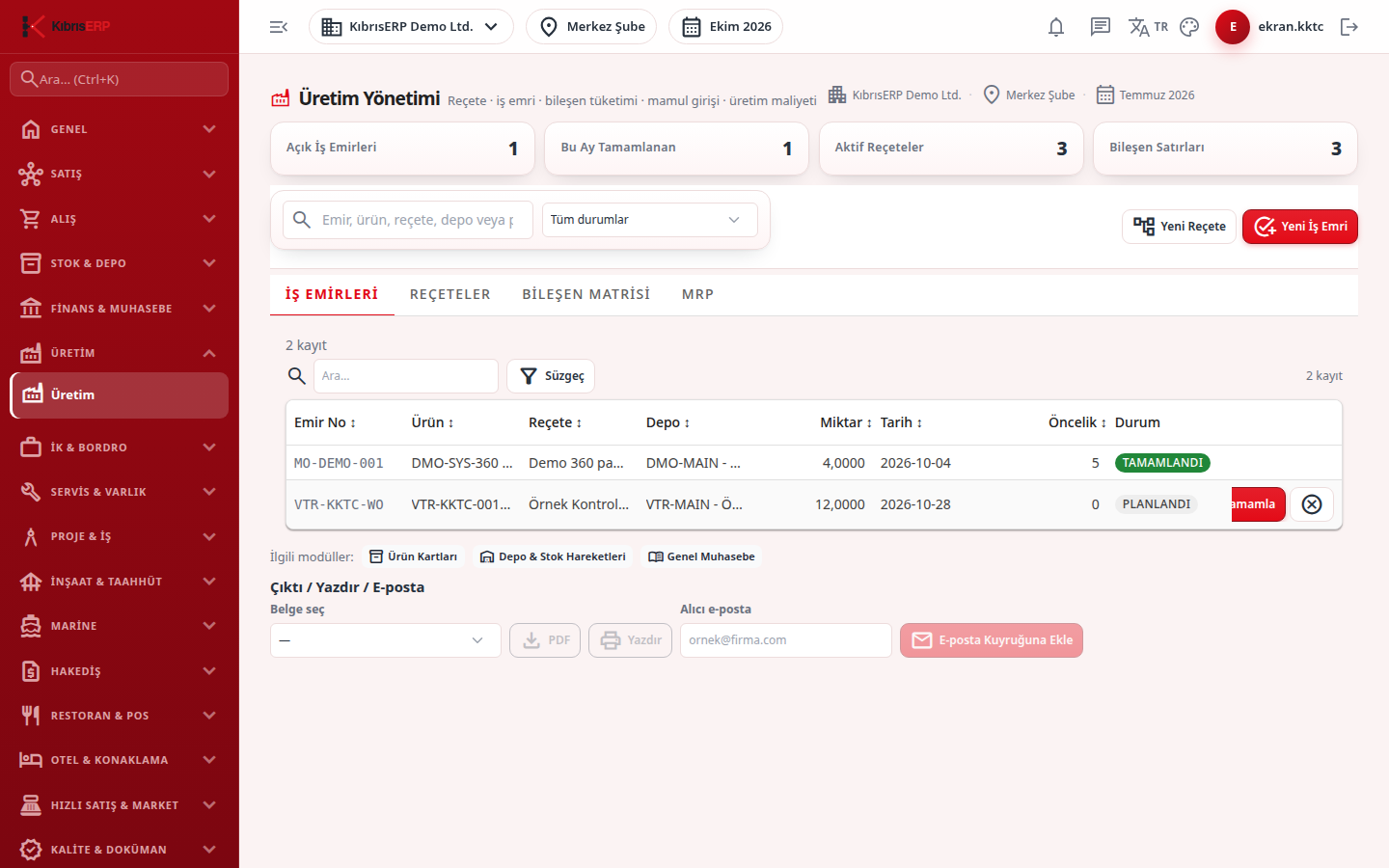1389x868 pixels.
Task: Expand the STOK & DEPO section
Action: [120, 263]
